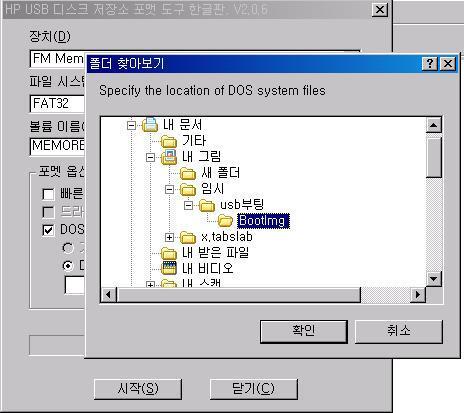Viewport: 464px width, 413px height.
Task: Toggle the 빠른 quick format checkbox
Action: click(x=48, y=194)
